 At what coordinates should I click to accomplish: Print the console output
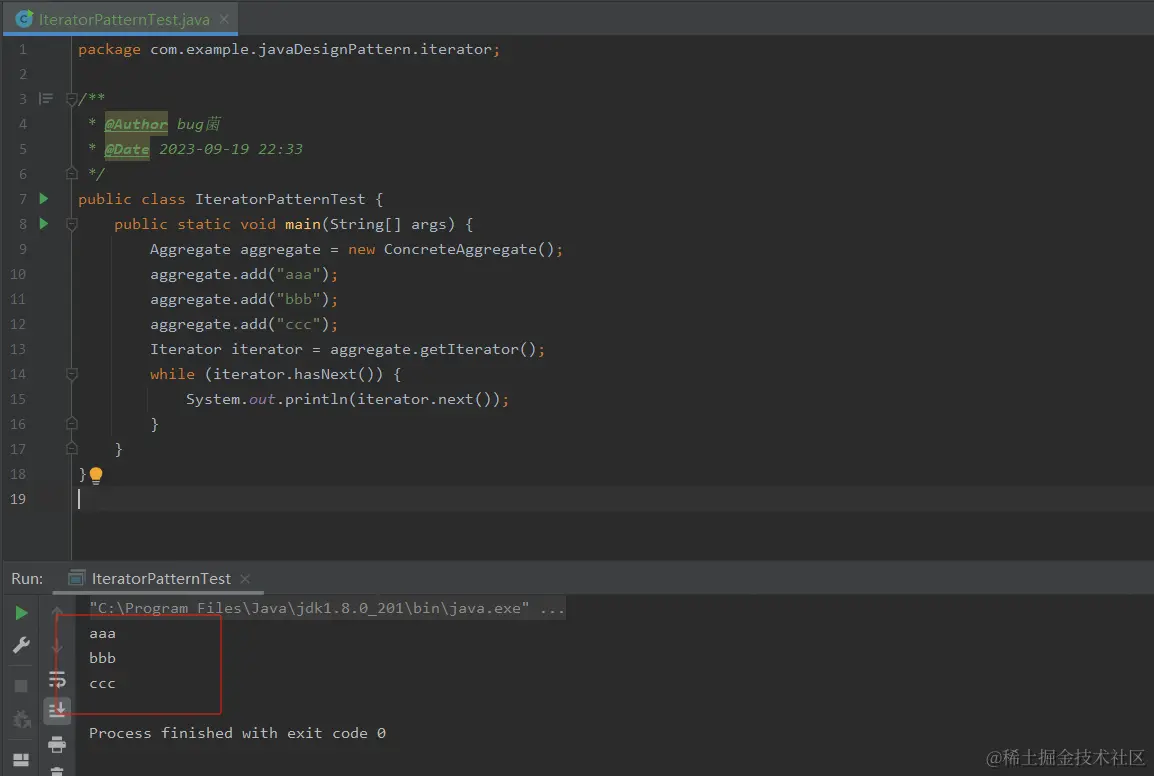tap(57, 744)
